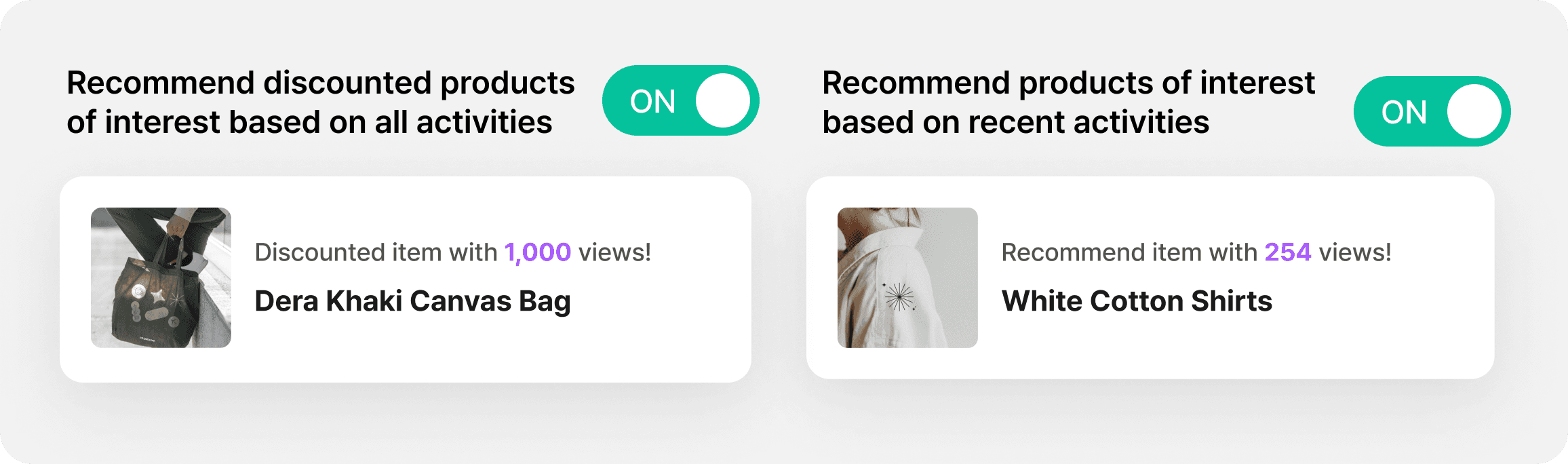Click the white knob on the discounted products toggle

(x=723, y=100)
